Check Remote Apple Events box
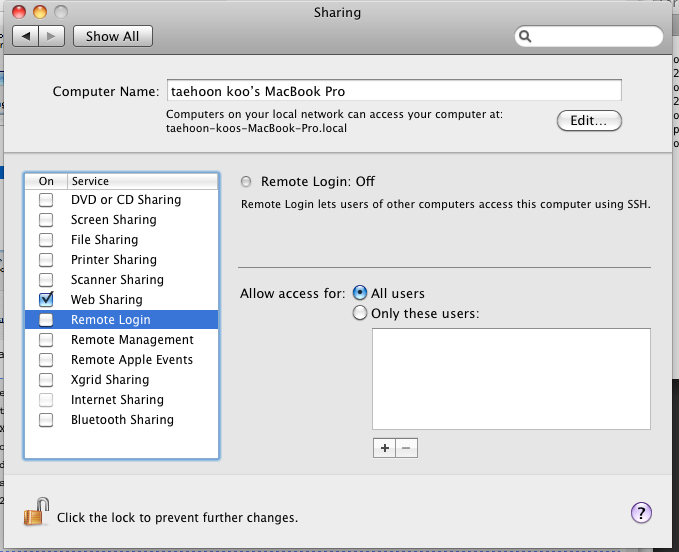The image size is (679, 552). (46, 360)
